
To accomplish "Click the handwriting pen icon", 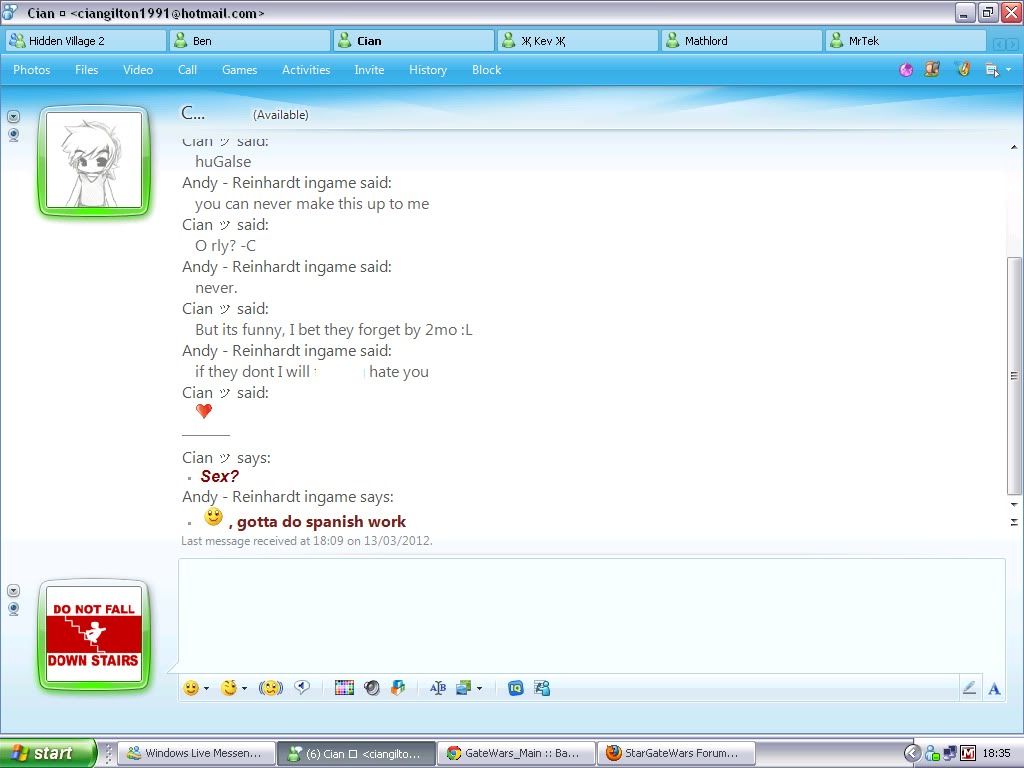I will click(969, 688).
